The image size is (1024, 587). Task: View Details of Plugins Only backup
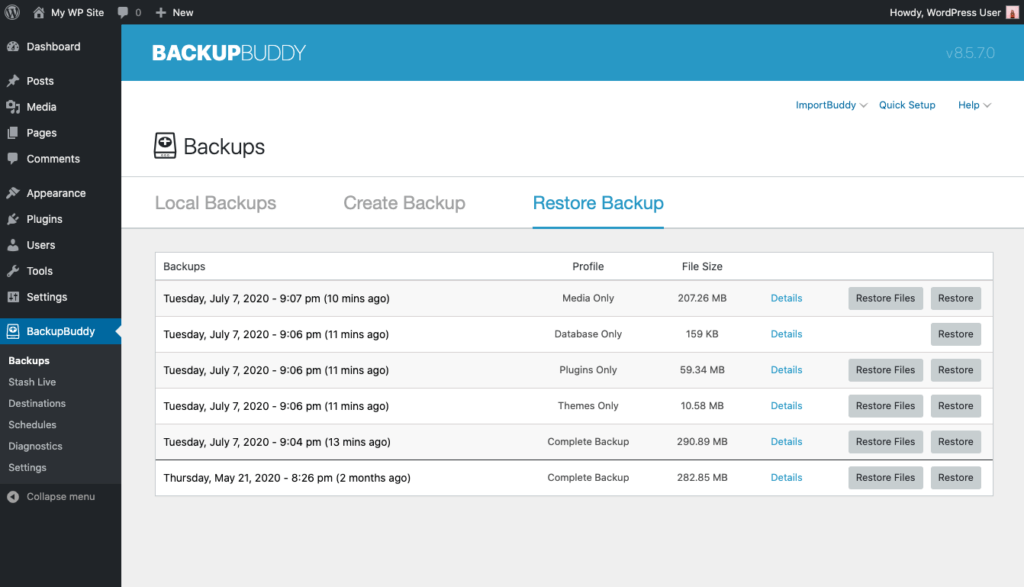pos(786,370)
